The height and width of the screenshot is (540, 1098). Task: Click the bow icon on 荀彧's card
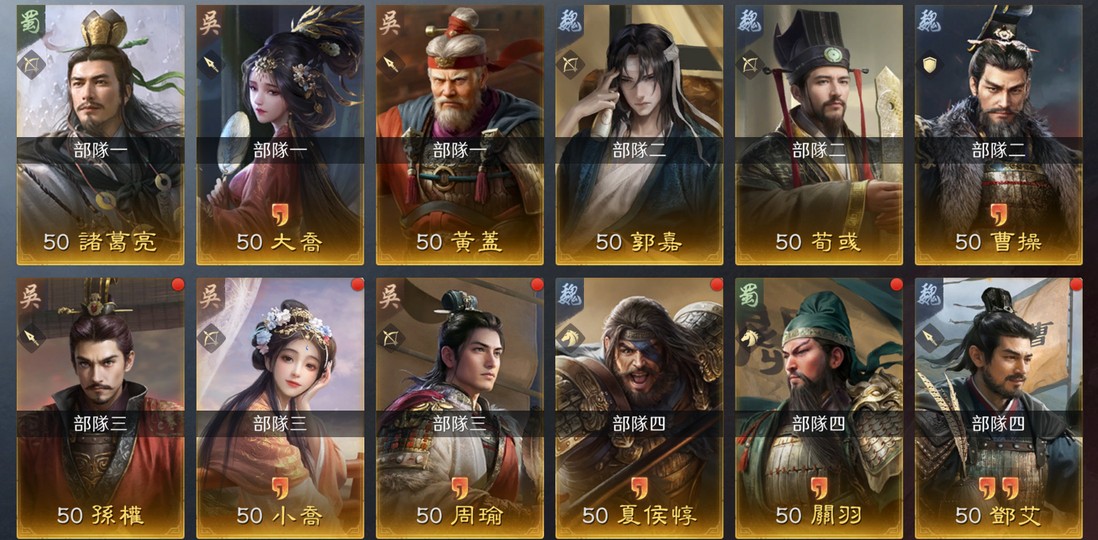point(750,64)
